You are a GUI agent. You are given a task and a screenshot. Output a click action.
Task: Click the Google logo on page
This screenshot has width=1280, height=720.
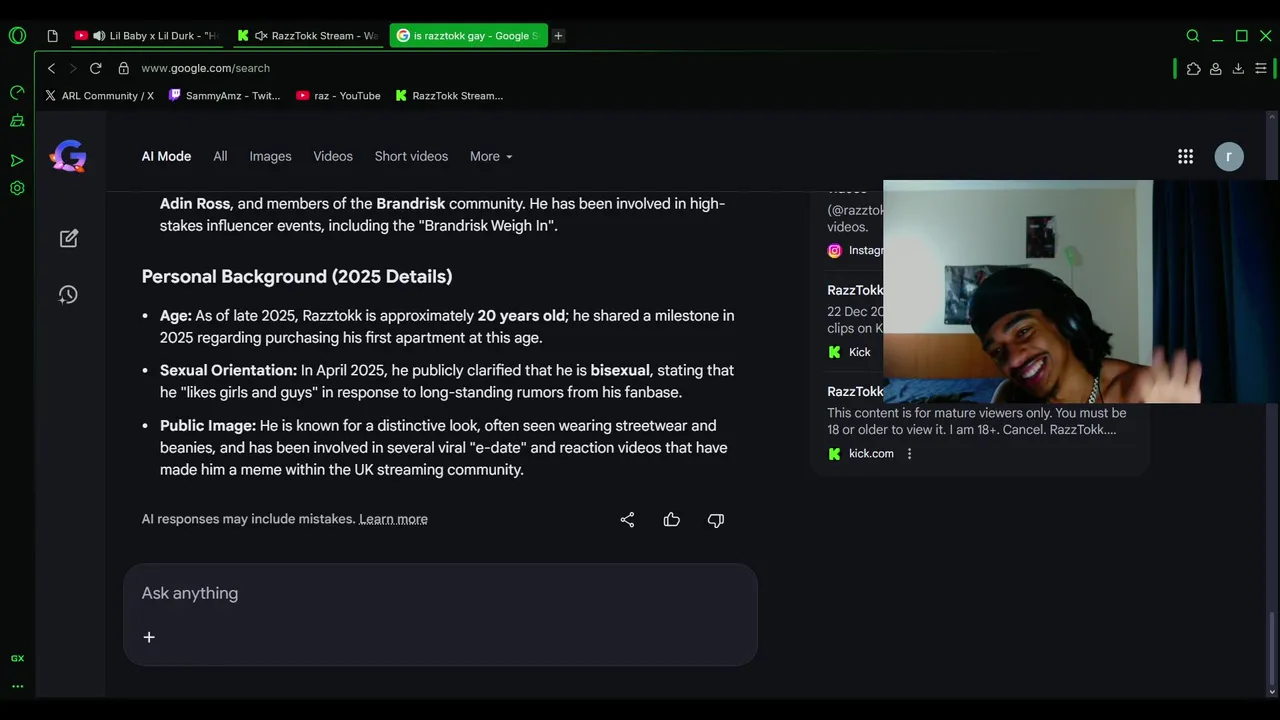[68, 156]
